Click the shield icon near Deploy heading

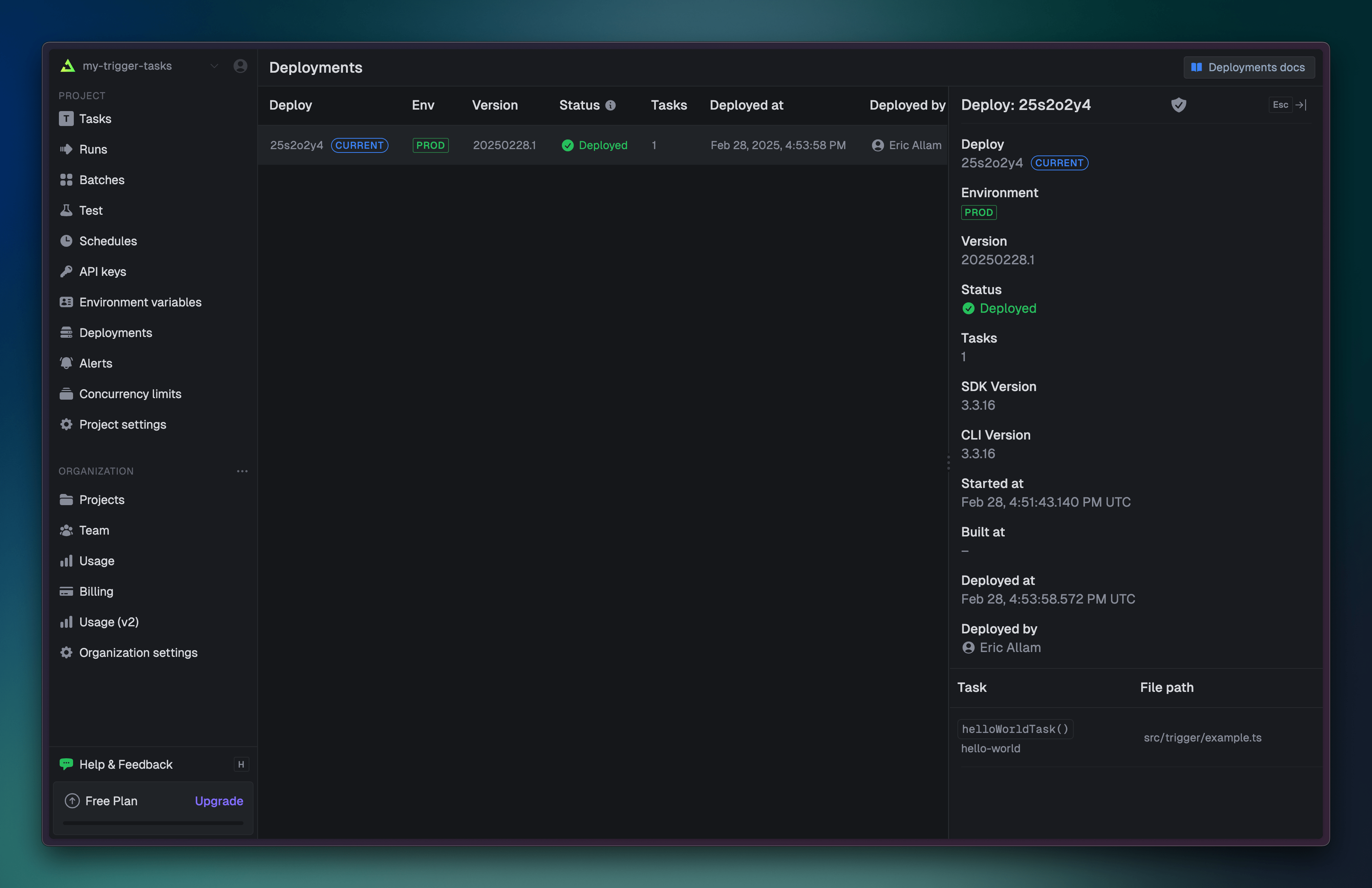click(1178, 105)
